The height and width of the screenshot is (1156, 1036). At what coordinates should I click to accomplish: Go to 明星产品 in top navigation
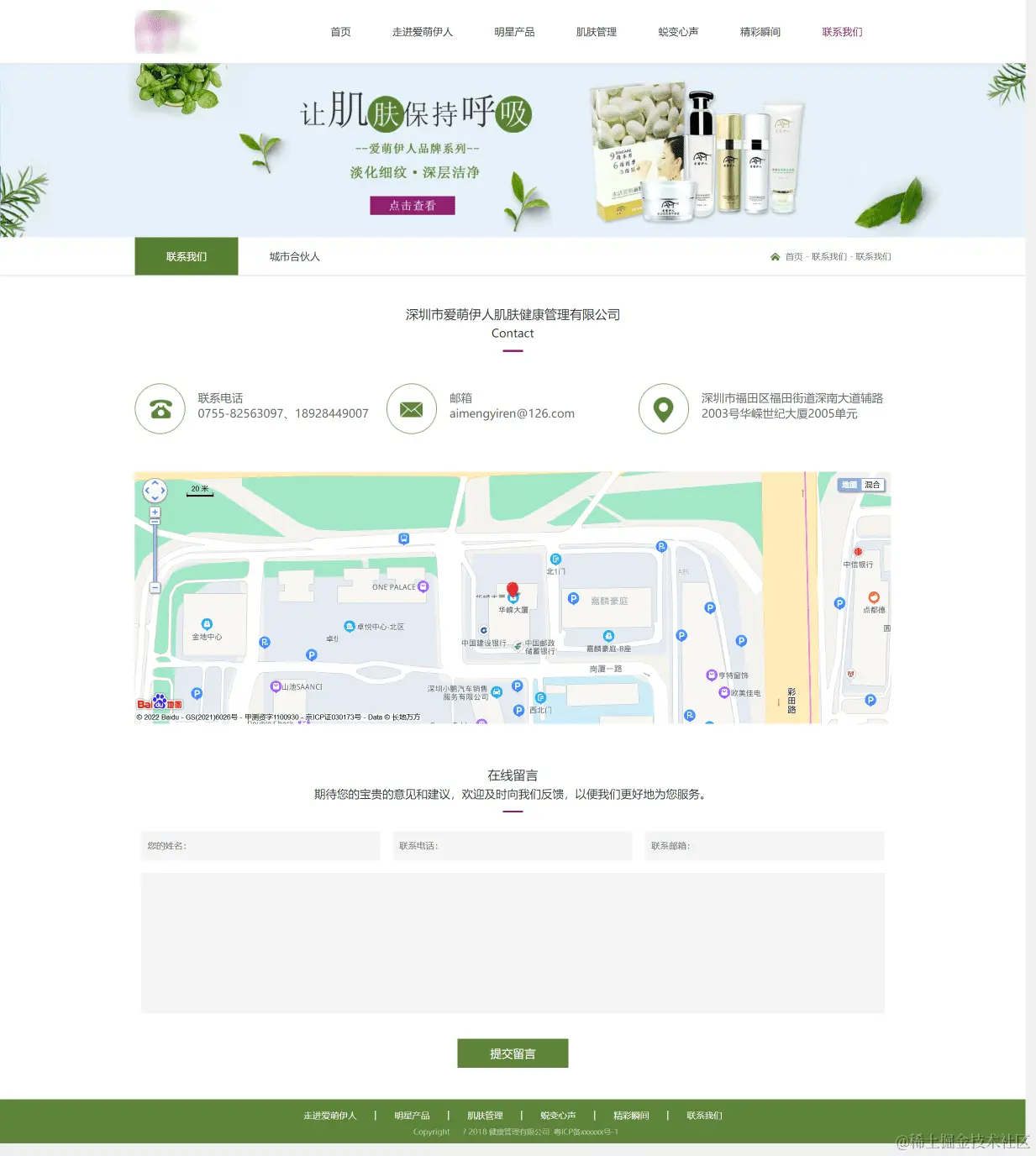[x=514, y=32]
